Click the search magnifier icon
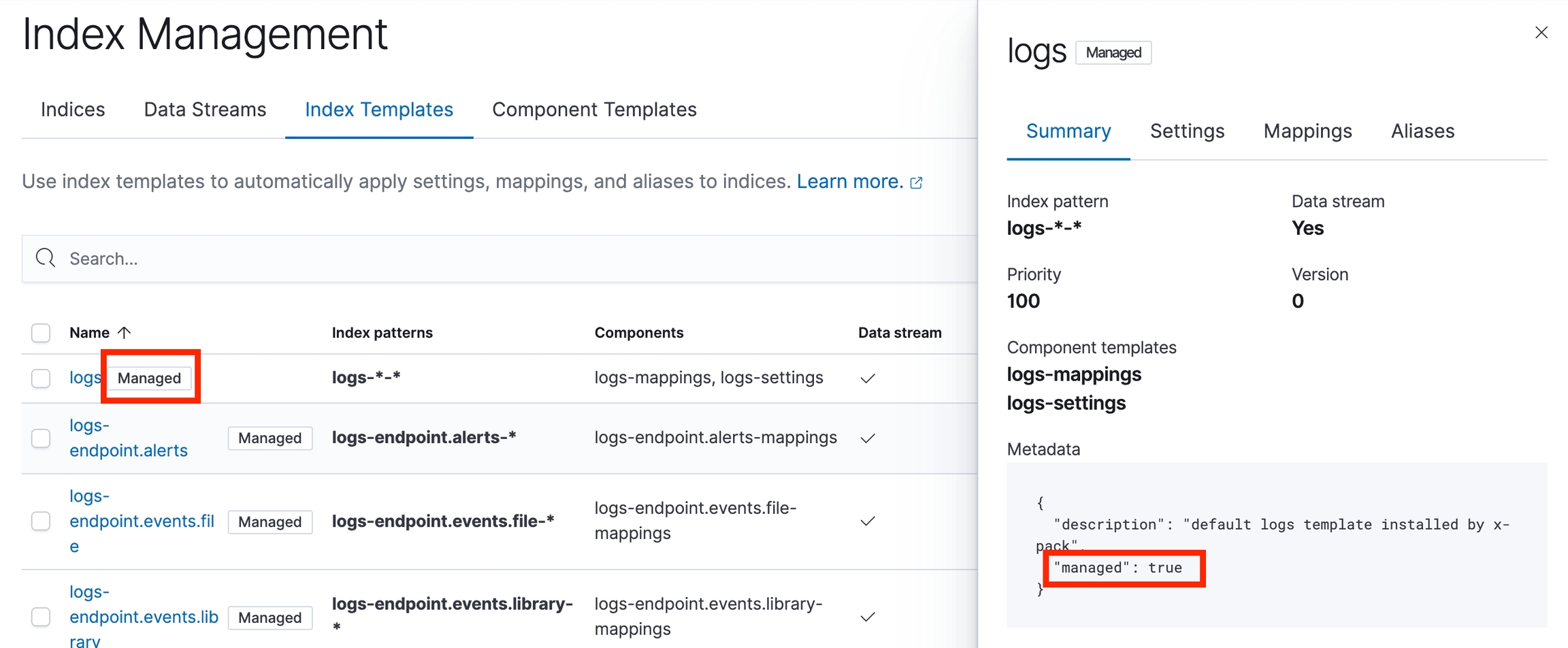This screenshot has height=648, width=1568. (46, 258)
